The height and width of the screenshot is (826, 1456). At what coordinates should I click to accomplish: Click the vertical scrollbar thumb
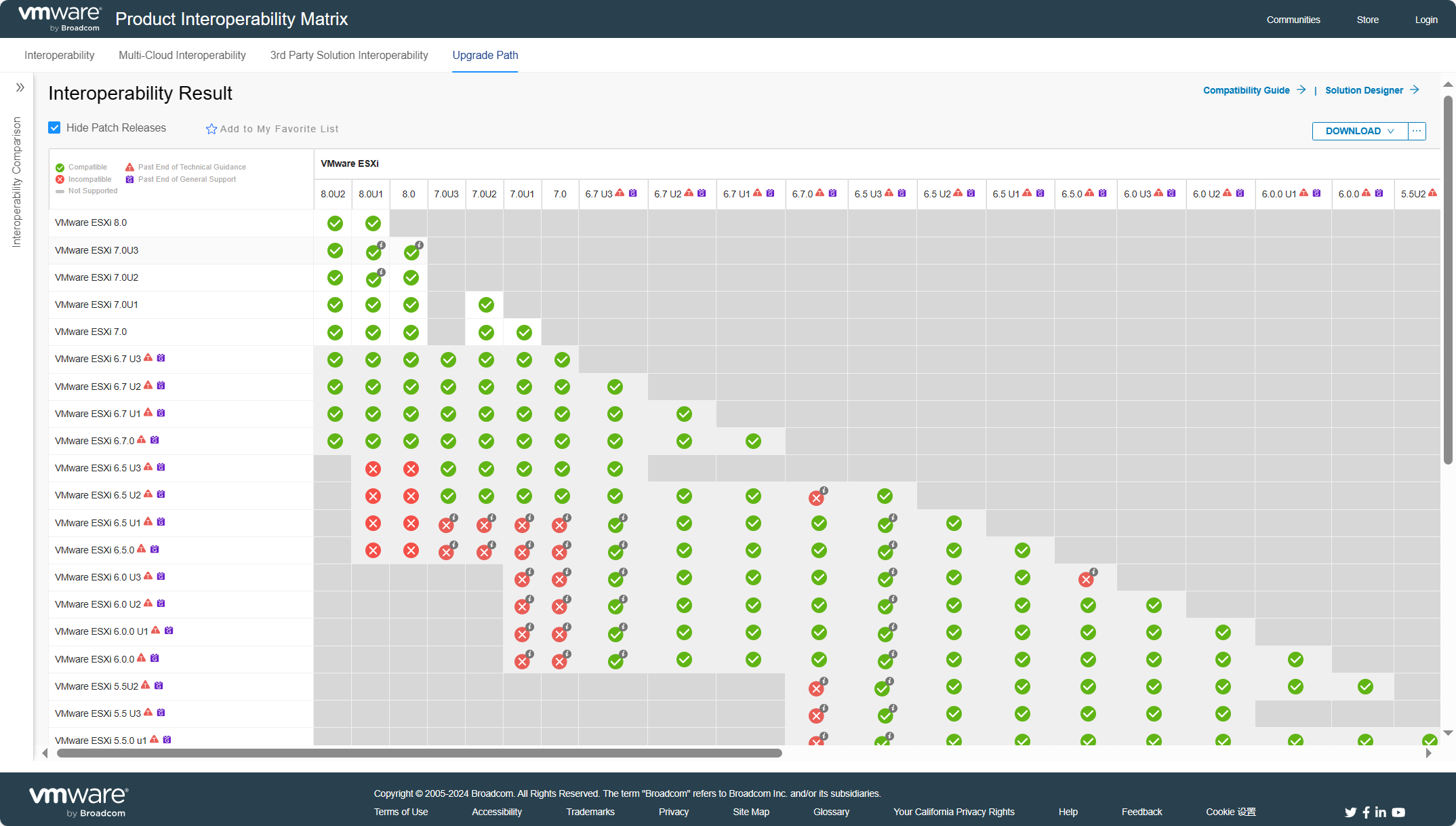point(1448,279)
